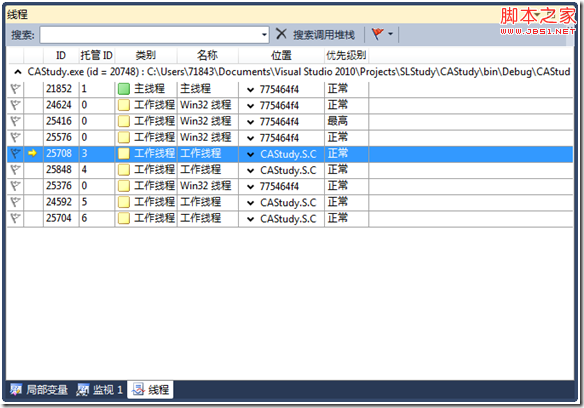Click the search input field
The image size is (584, 408).
(x=154, y=35)
